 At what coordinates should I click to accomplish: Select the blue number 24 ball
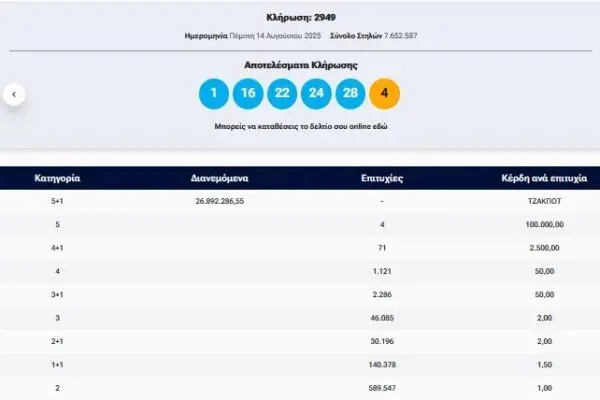coord(316,95)
